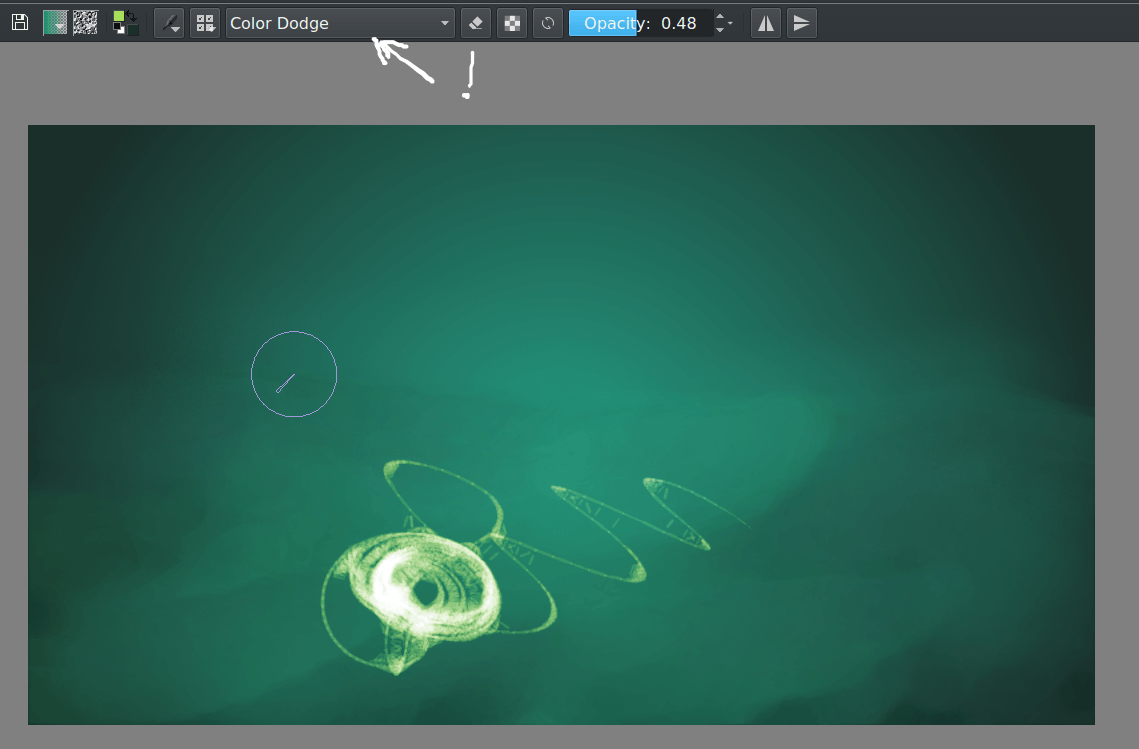
Task: Open the gradient fill preset picker
Action: tap(54, 22)
